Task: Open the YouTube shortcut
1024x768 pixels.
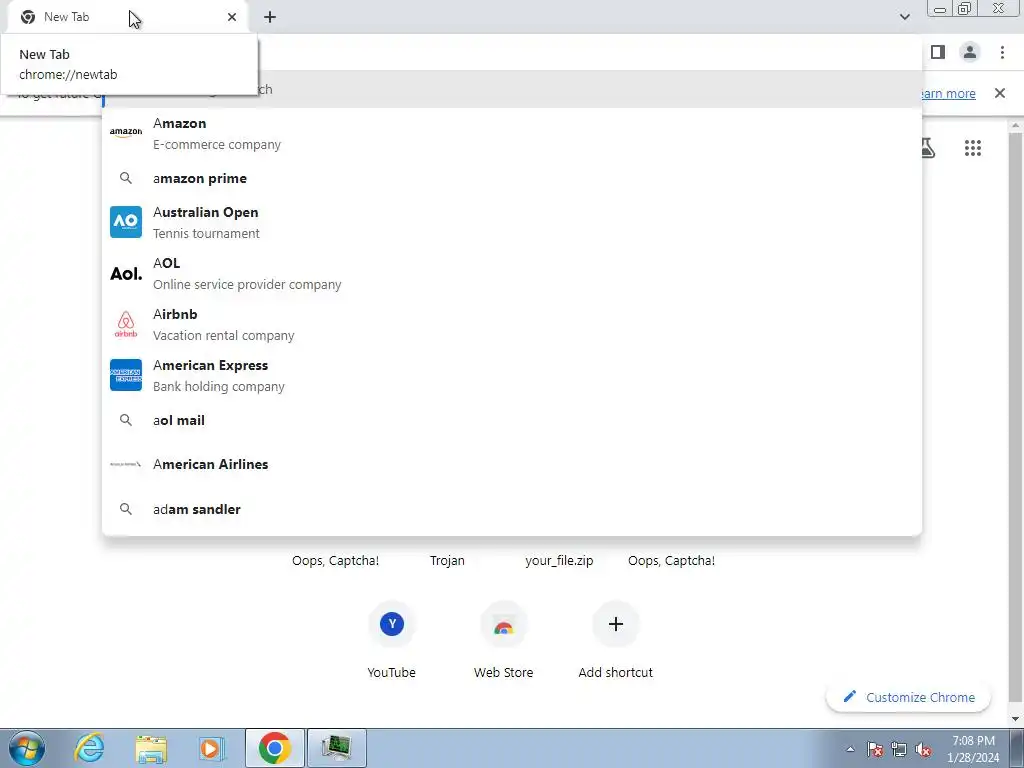Action: 391,640
